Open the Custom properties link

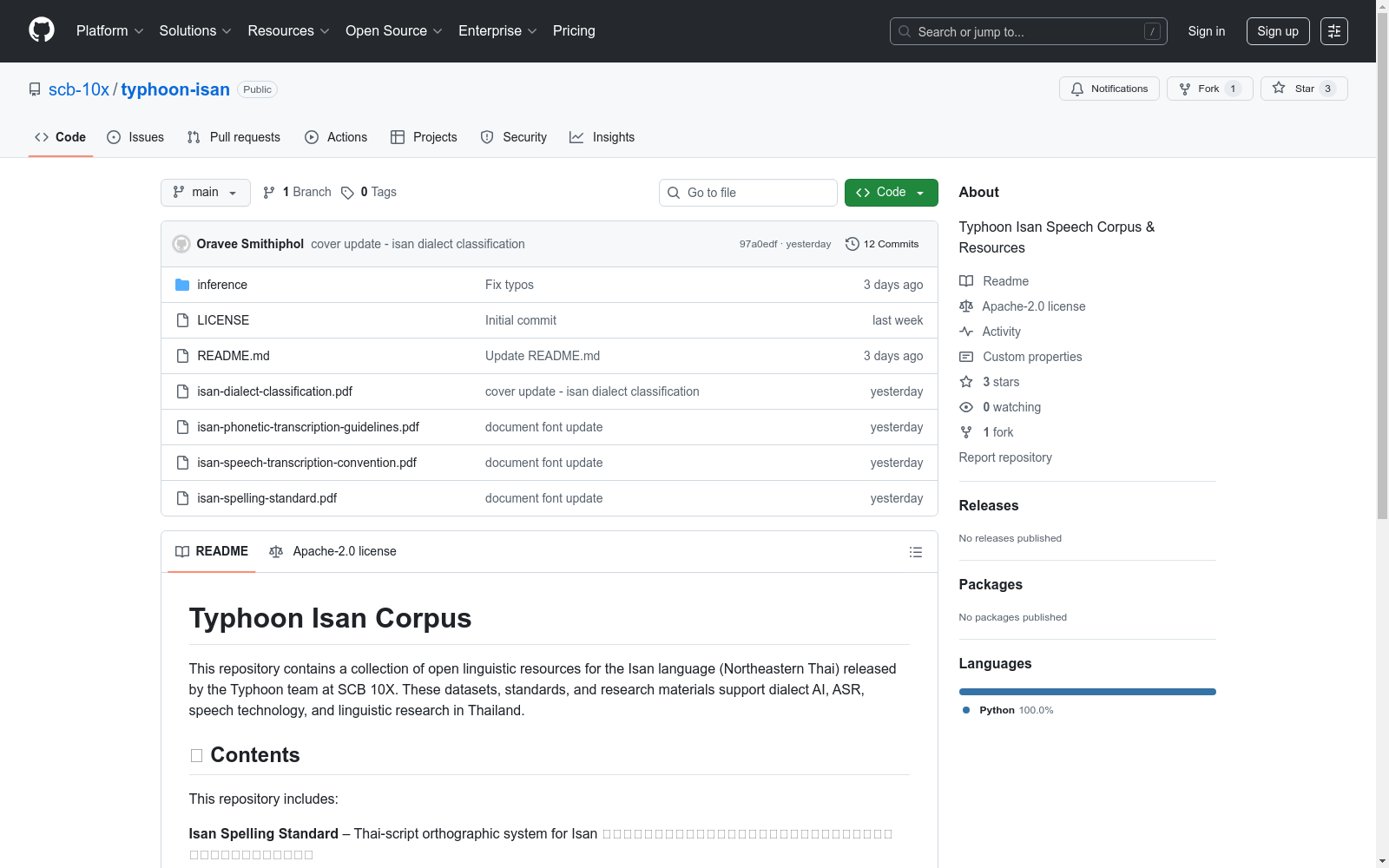point(1021,357)
